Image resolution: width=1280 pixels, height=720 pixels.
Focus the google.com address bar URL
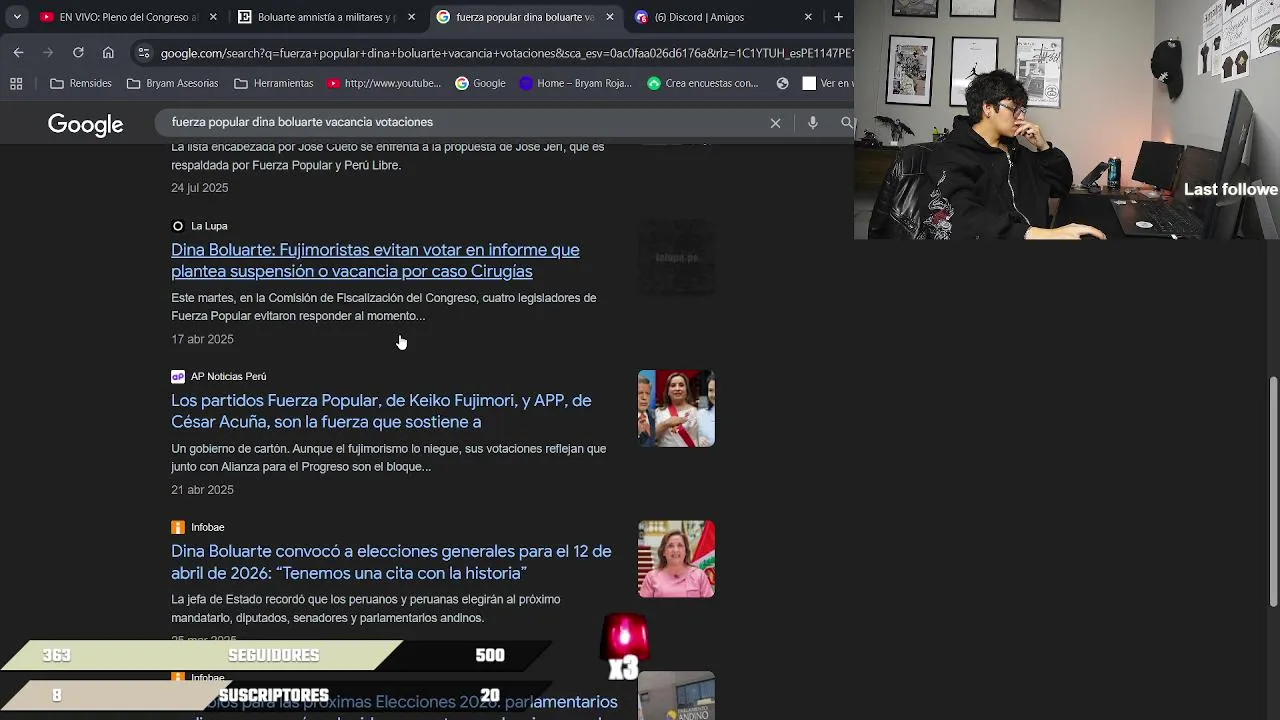pos(505,53)
